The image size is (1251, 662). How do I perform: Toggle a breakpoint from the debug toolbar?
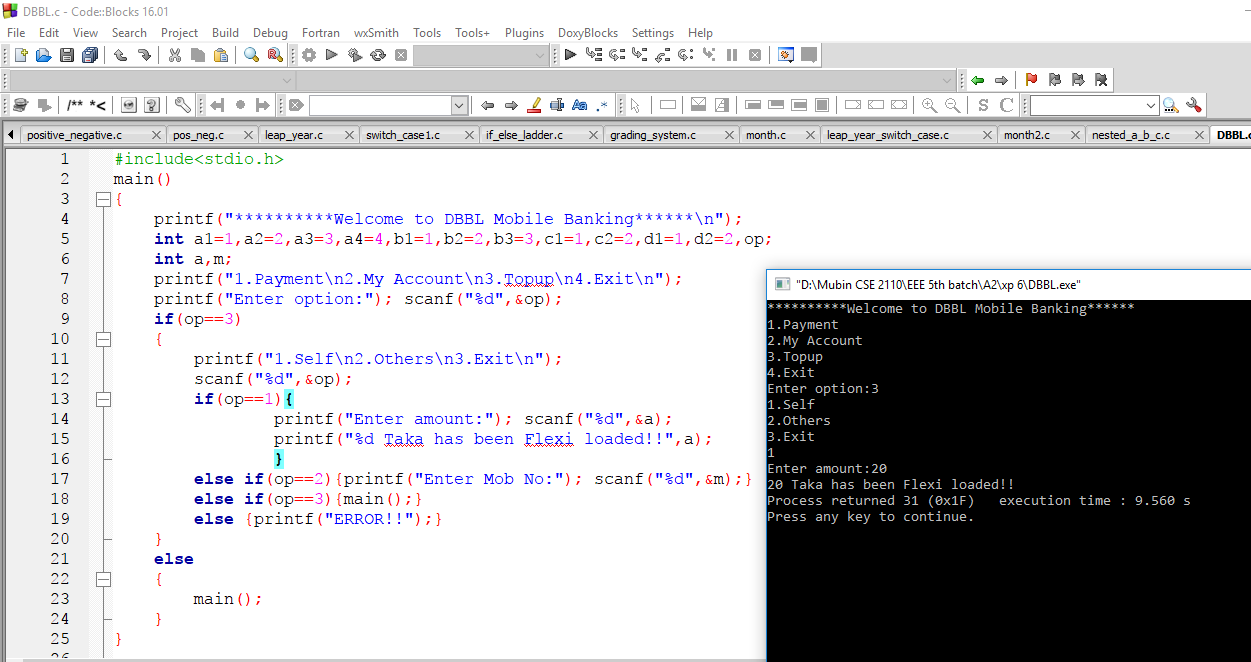(x=239, y=104)
